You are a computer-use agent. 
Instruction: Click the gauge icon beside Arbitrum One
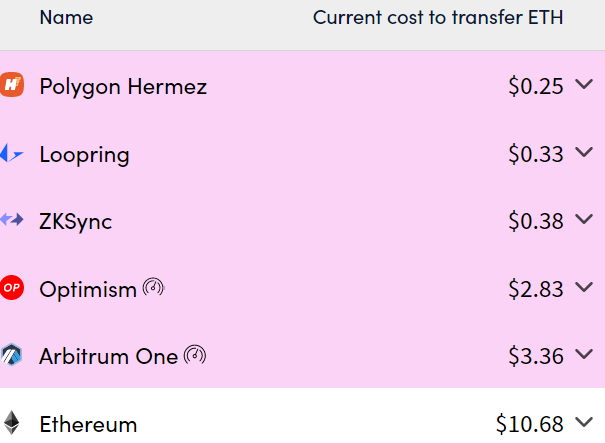coord(195,355)
